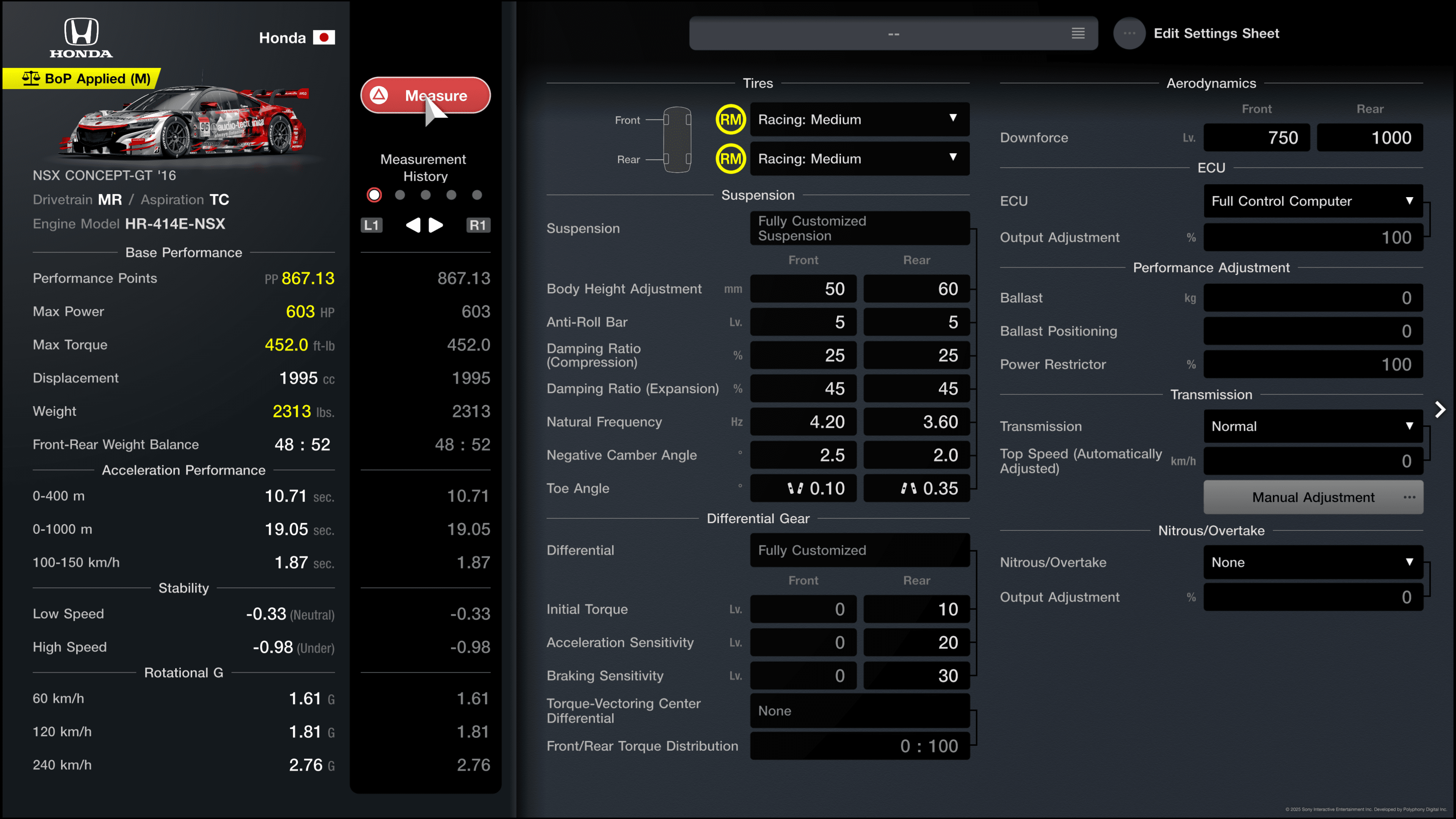
Task: Click the L1 shoulder button icon
Action: click(371, 225)
